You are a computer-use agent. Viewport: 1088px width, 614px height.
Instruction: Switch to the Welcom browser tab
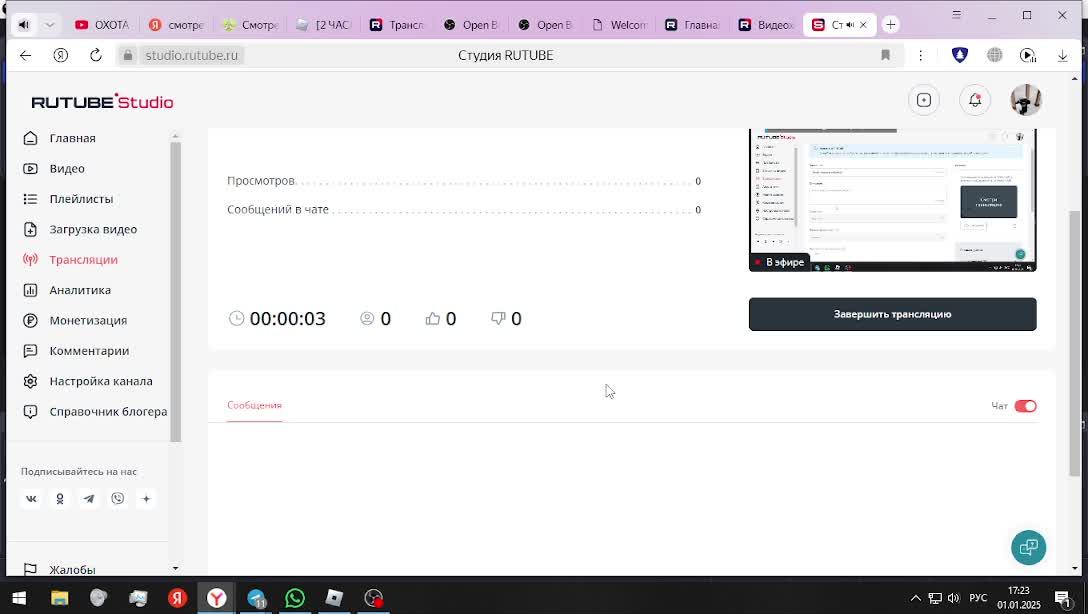coord(620,25)
